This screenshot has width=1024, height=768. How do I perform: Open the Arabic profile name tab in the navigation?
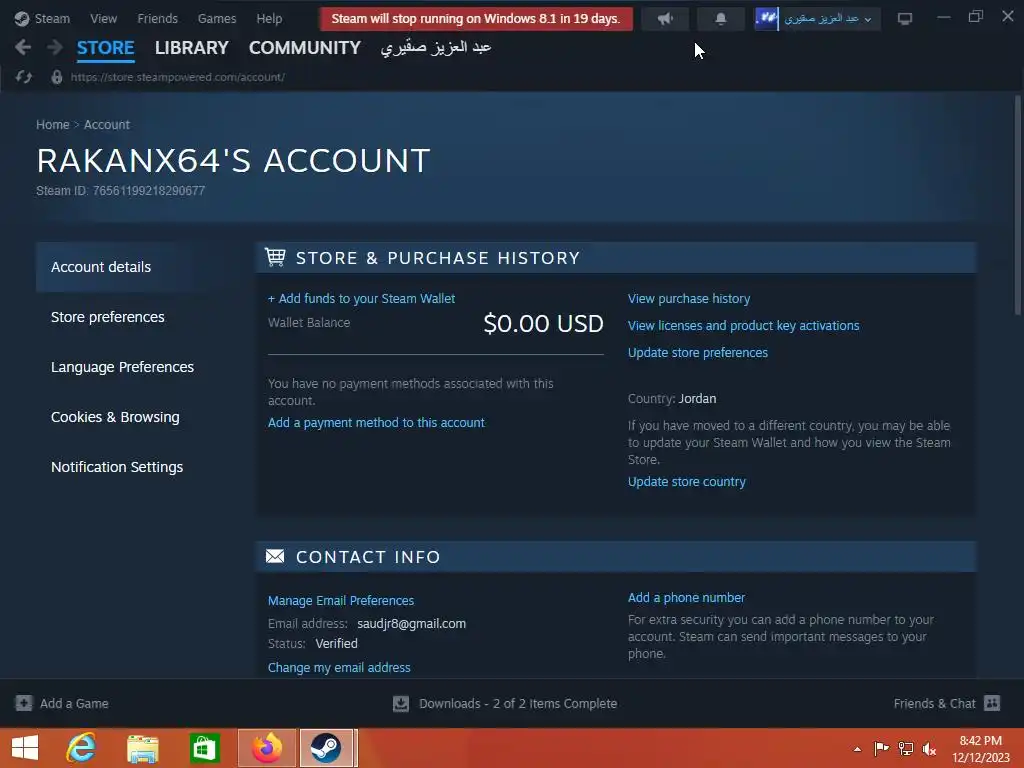[x=436, y=48]
